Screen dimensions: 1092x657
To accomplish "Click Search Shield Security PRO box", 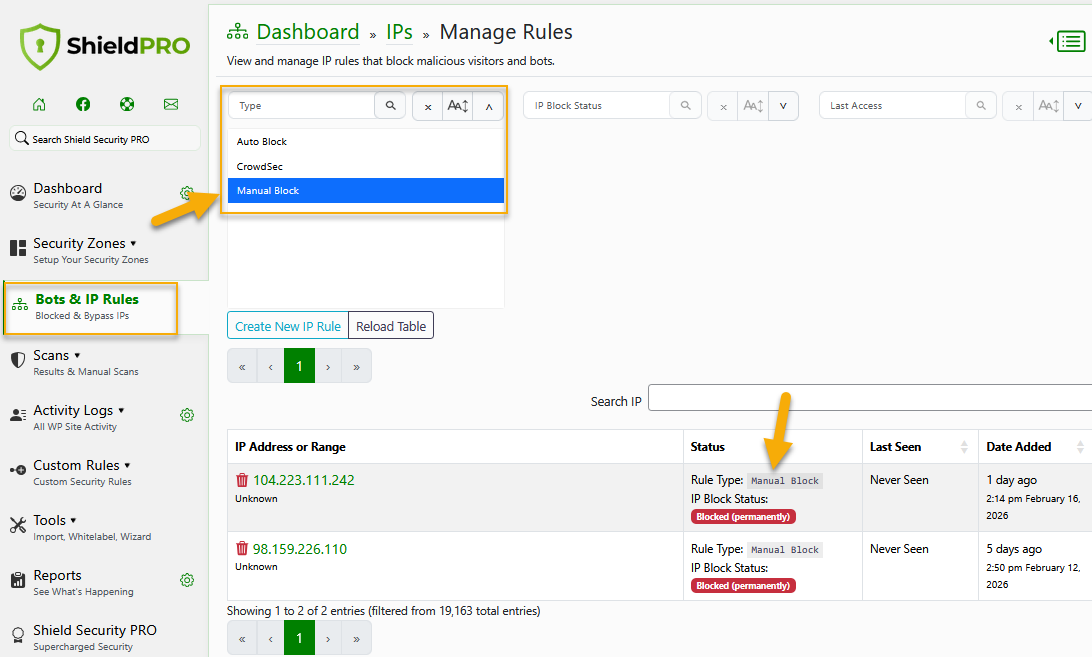I will (105, 139).
